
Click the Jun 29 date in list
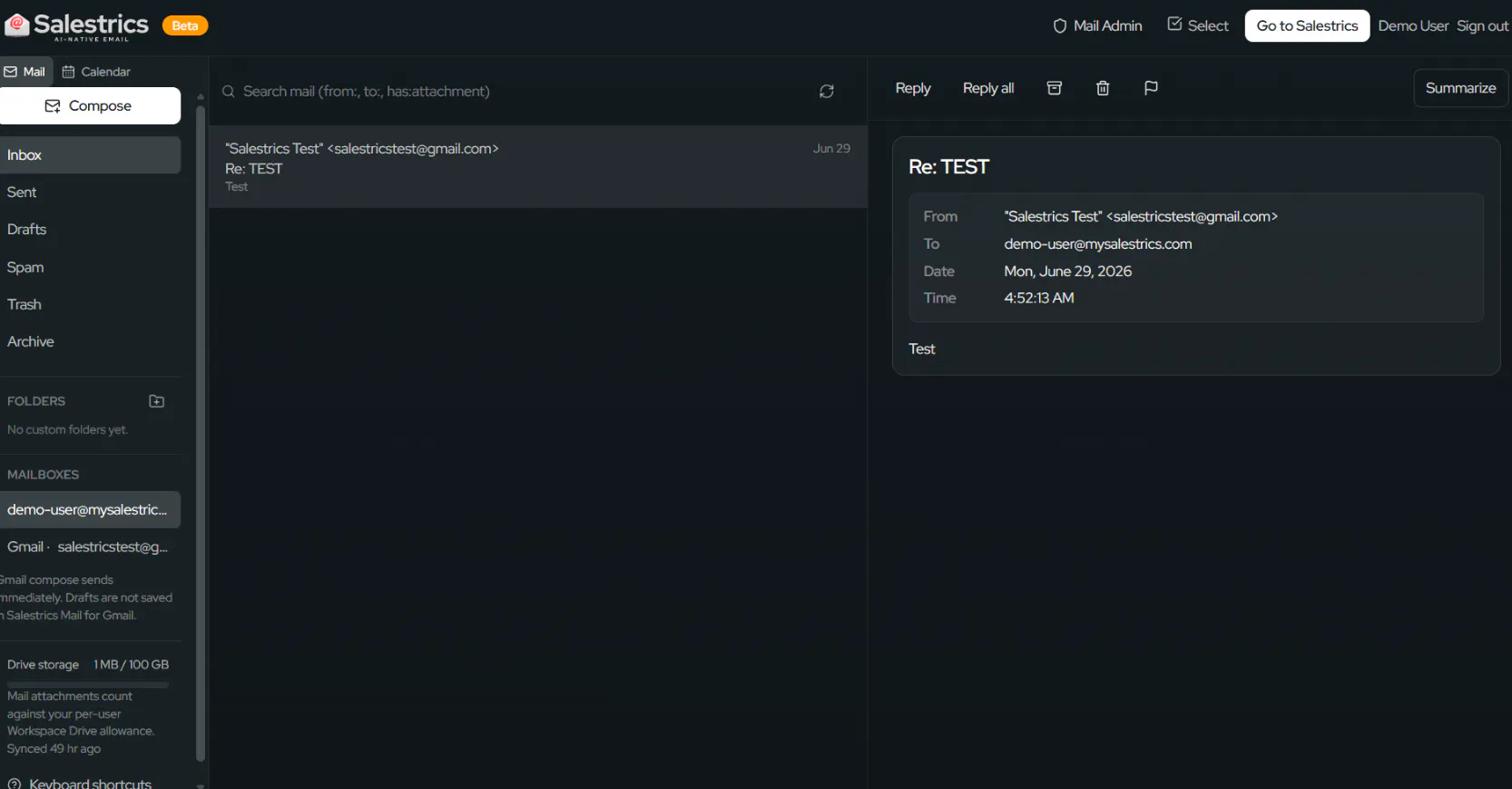[831, 148]
